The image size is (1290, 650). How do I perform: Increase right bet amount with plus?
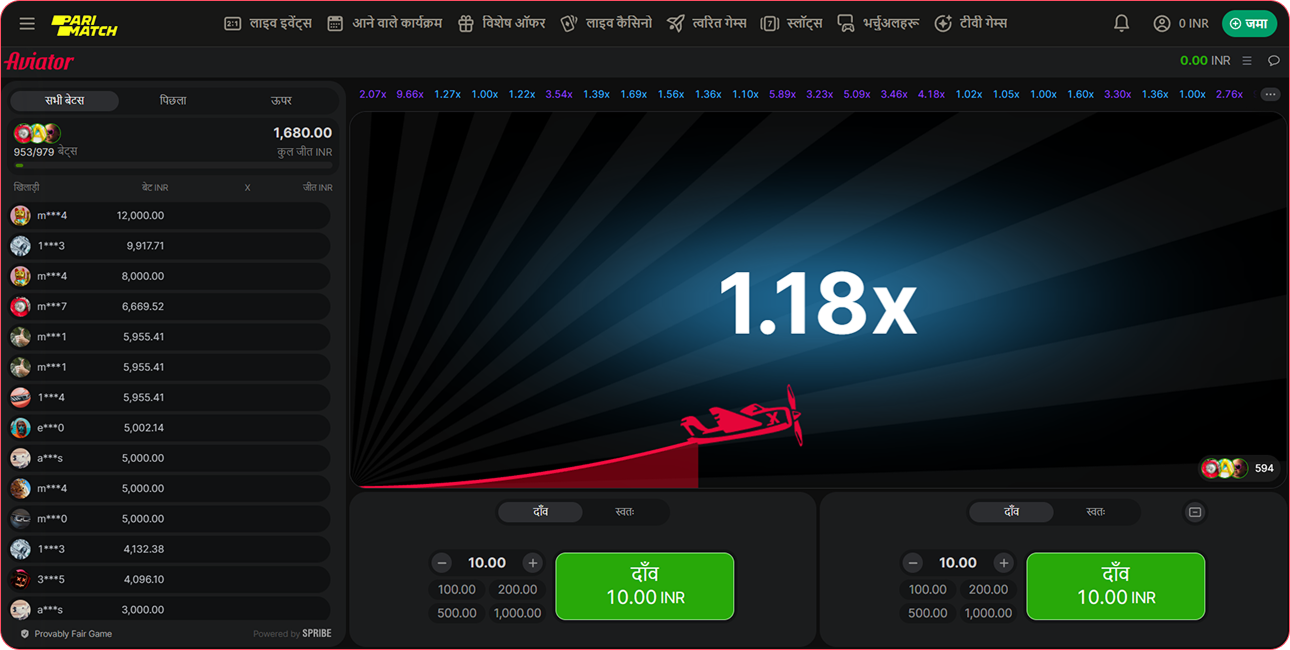(x=1003, y=563)
